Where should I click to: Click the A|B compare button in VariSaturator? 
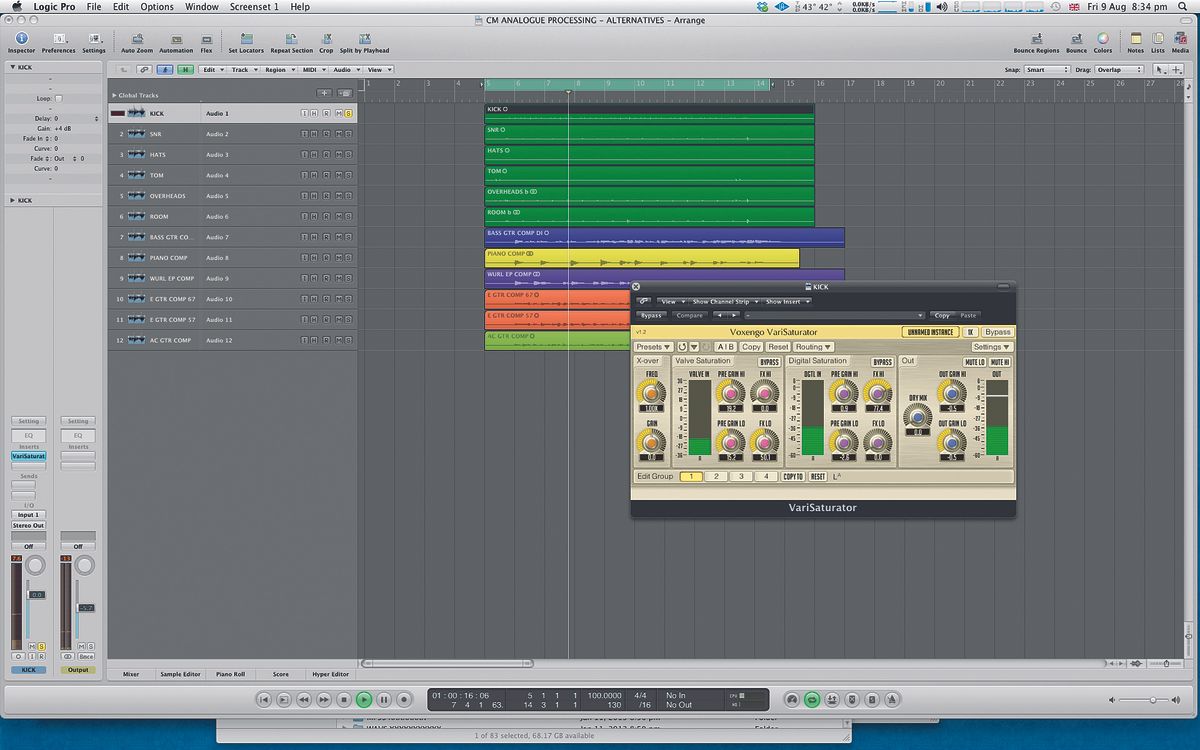pyautogui.click(x=726, y=346)
